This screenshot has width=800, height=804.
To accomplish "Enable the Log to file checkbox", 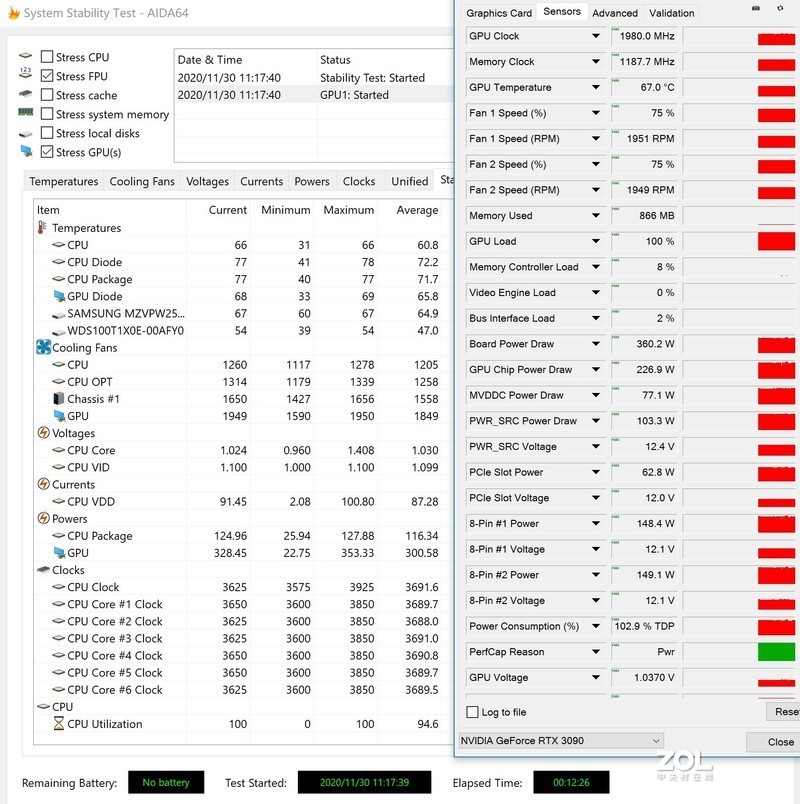I will coord(472,712).
